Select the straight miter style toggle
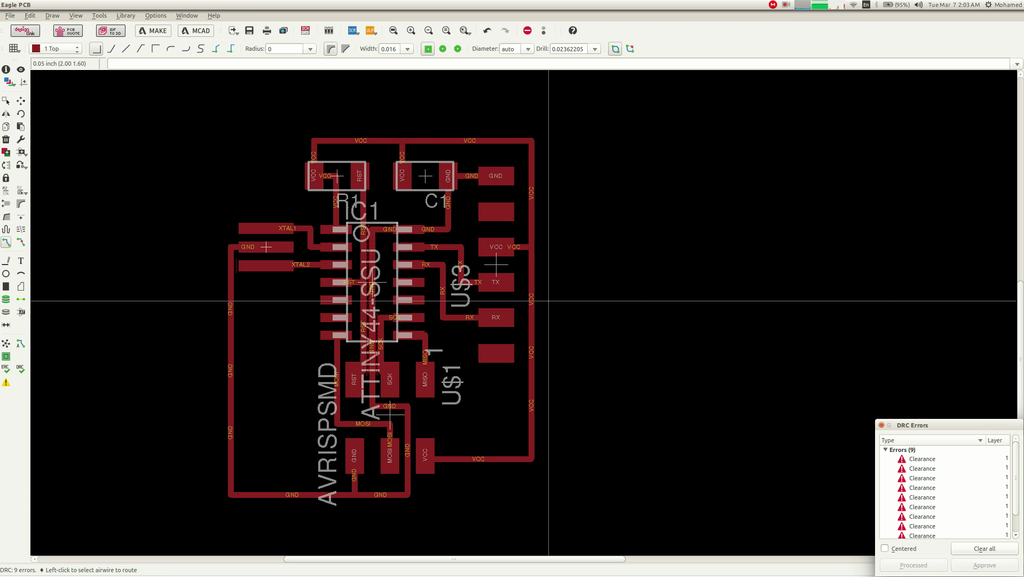1024x577 pixels. coord(345,49)
